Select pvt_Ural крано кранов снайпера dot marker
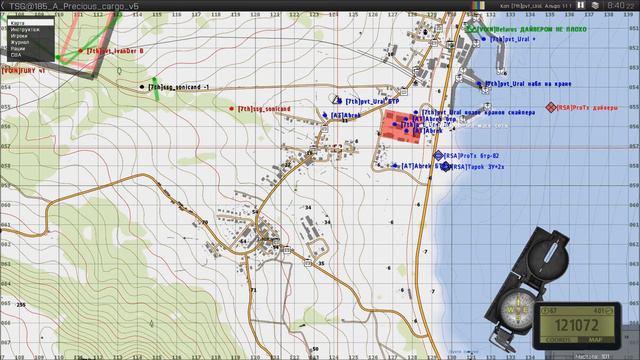 pos(416,112)
